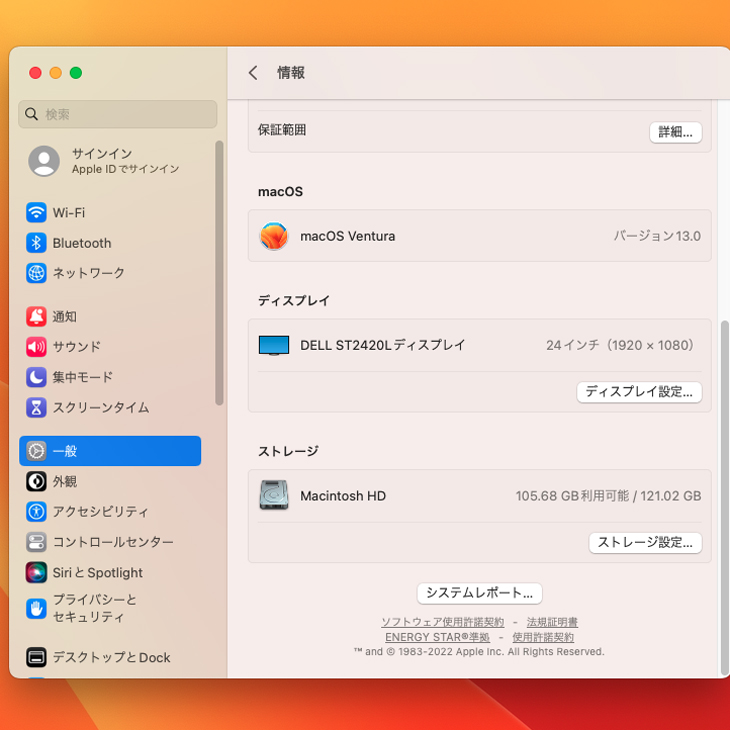Click the sidebar vertical scrollbar
The height and width of the screenshot is (730, 730).
[x=219, y=273]
